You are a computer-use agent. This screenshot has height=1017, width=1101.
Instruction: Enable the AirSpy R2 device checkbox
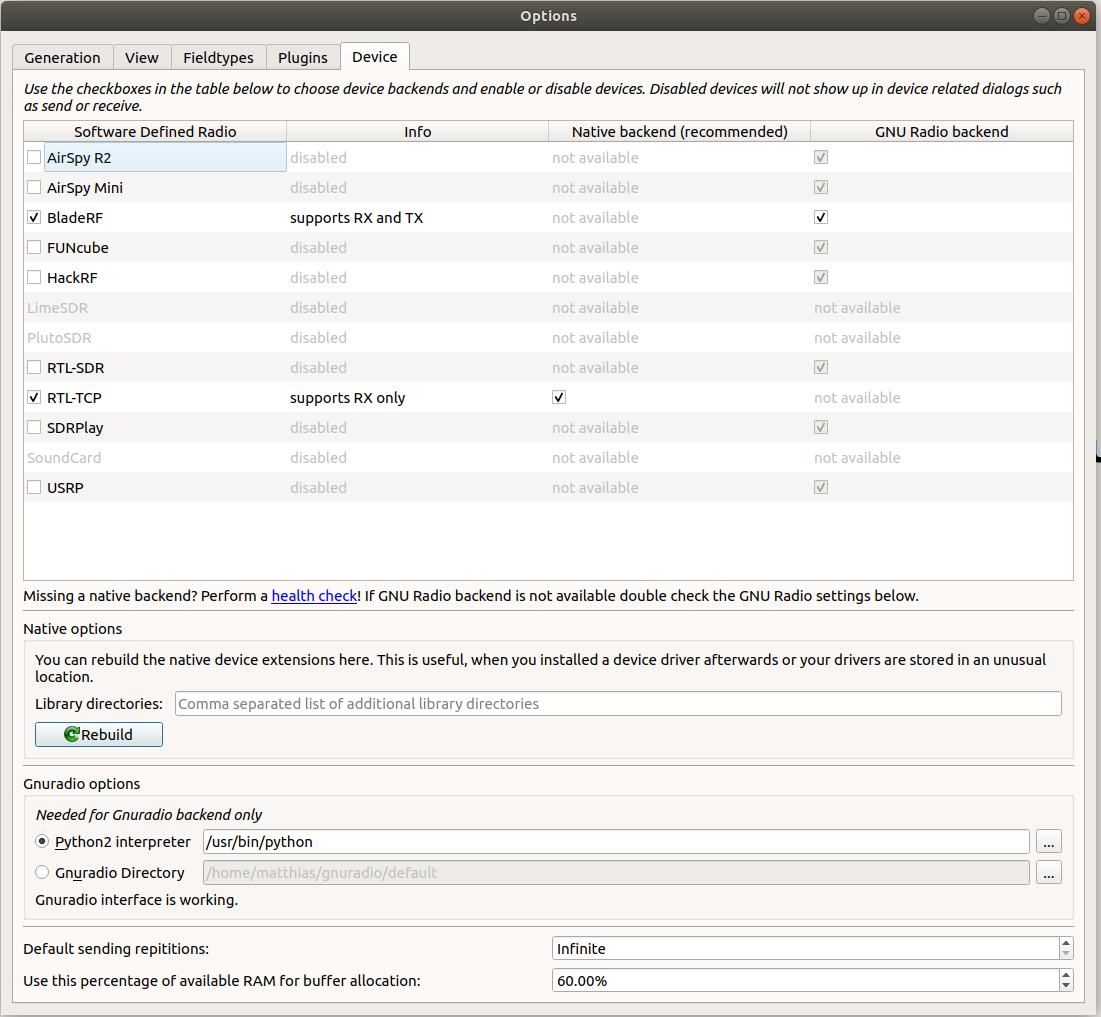point(34,157)
